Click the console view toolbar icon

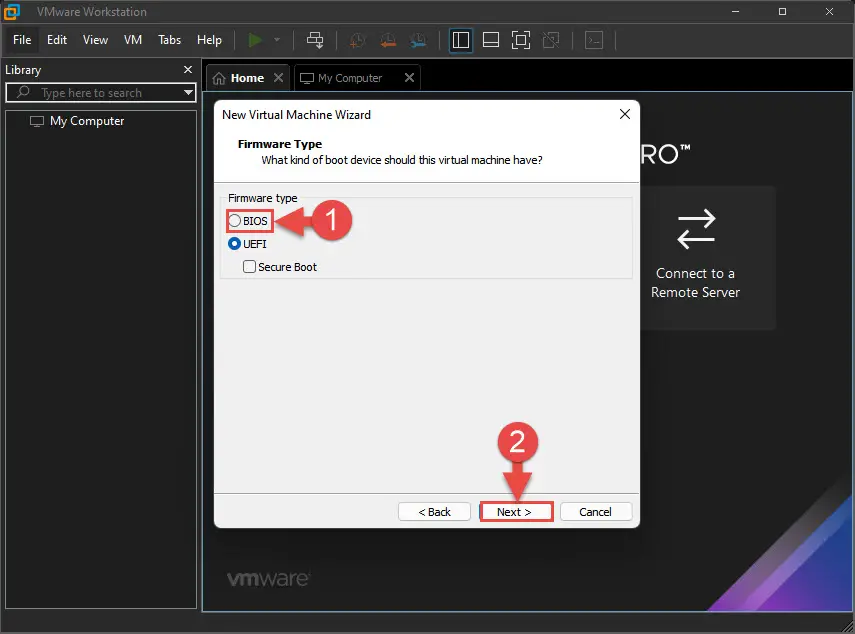[x=594, y=40]
